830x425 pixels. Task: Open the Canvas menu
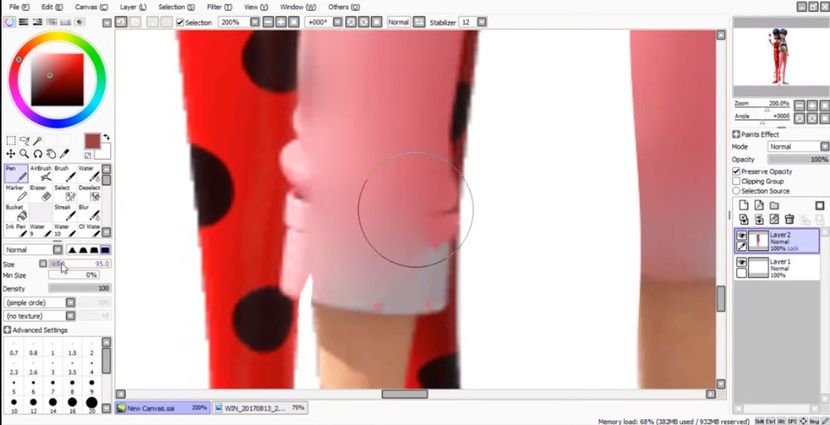point(91,7)
